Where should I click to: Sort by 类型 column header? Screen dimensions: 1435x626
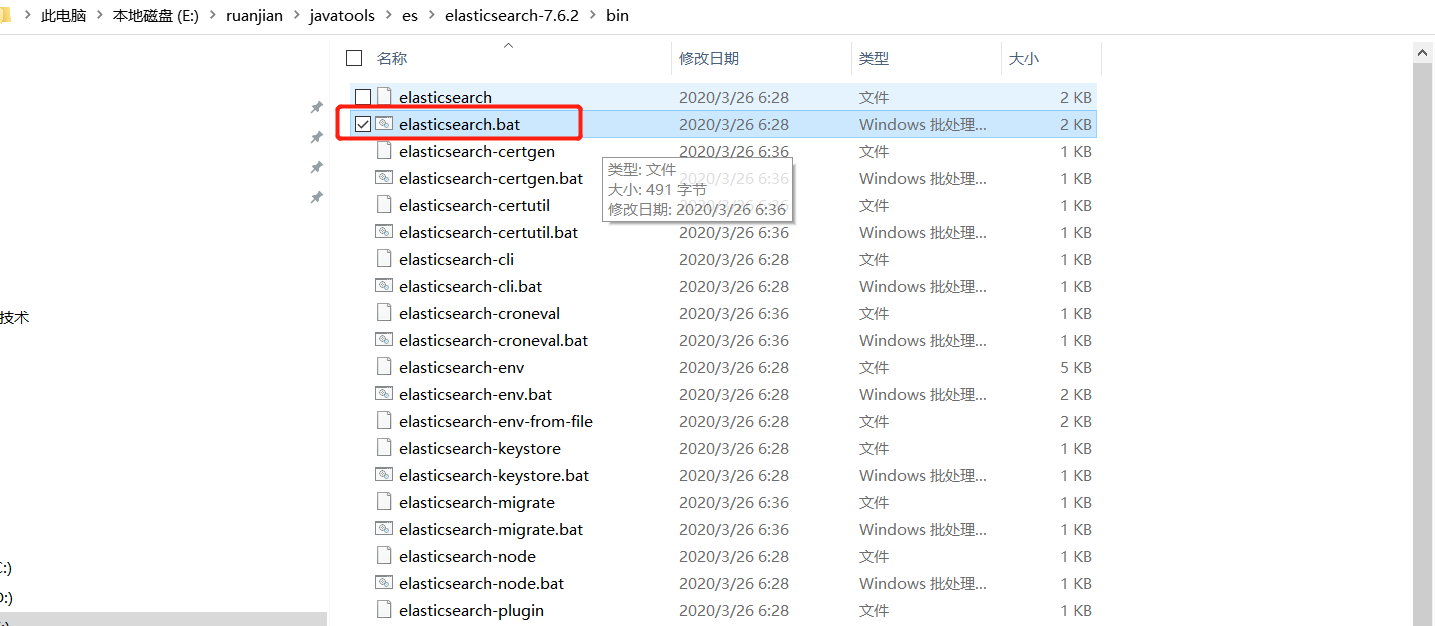click(874, 58)
